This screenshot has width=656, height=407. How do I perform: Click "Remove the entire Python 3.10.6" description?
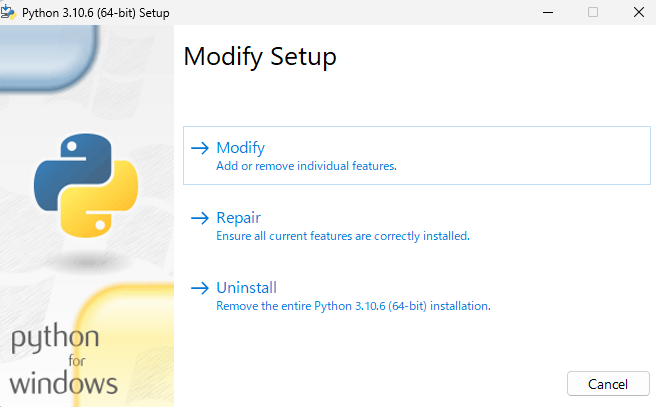[352, 305]
